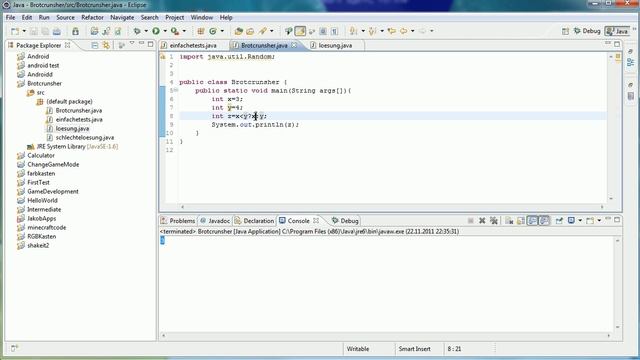Click Open Perspective icon left of Debug
Image resolution: width=640 pixels, height=360 pixels.
[565, 31]
